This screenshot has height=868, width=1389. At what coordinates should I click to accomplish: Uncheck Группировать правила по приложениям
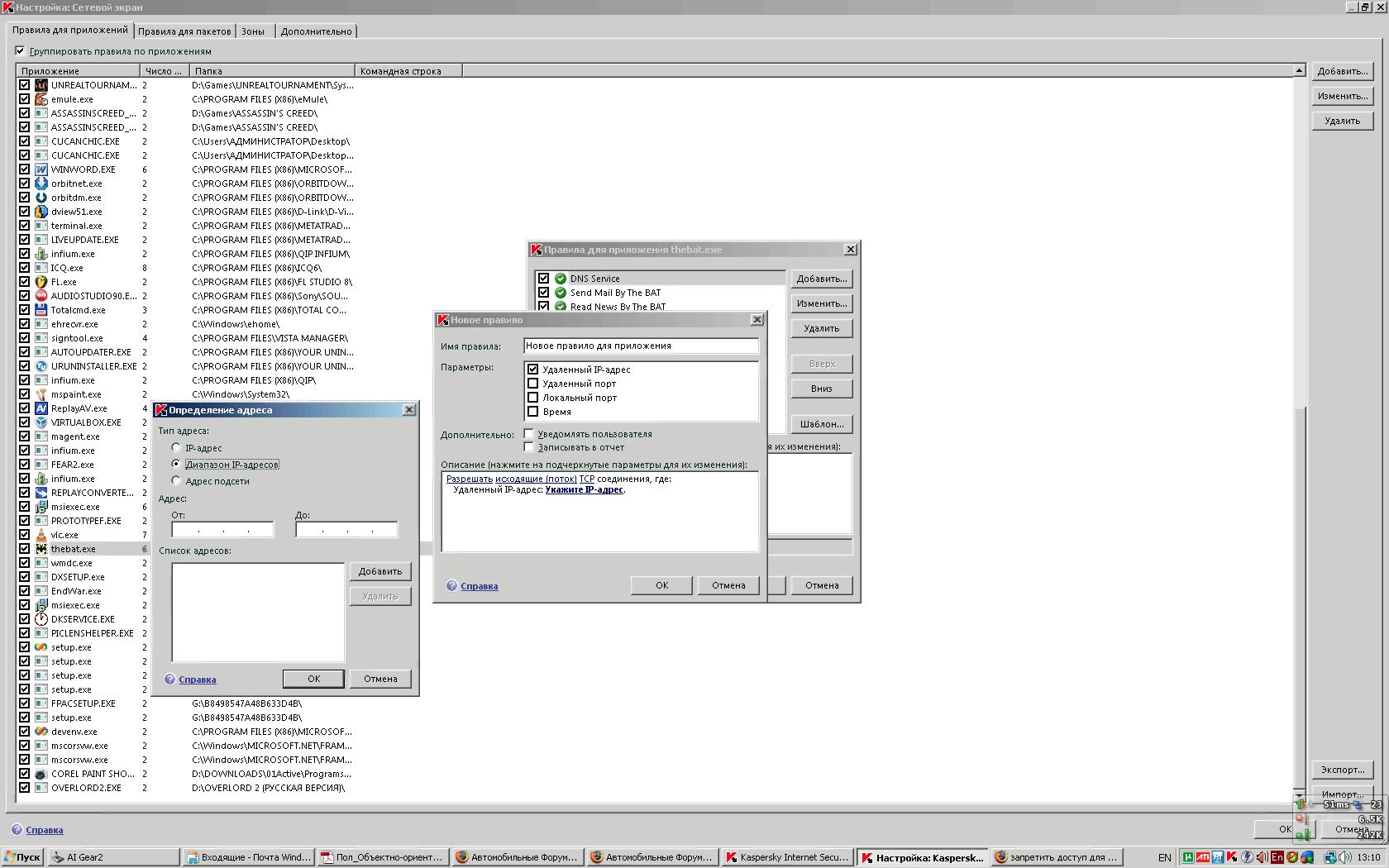[21, 51]
